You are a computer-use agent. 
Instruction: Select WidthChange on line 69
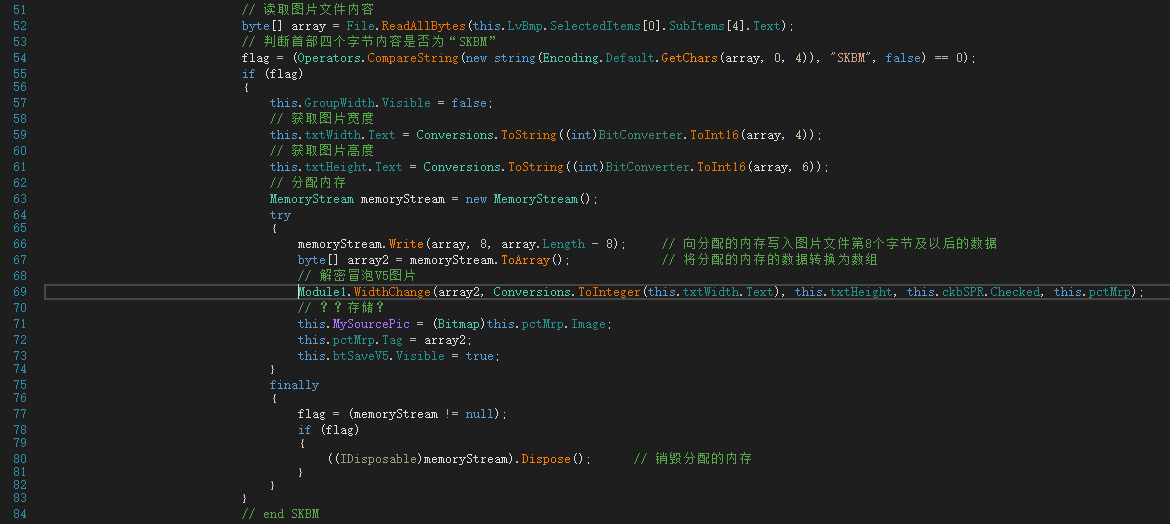point(392,292)
